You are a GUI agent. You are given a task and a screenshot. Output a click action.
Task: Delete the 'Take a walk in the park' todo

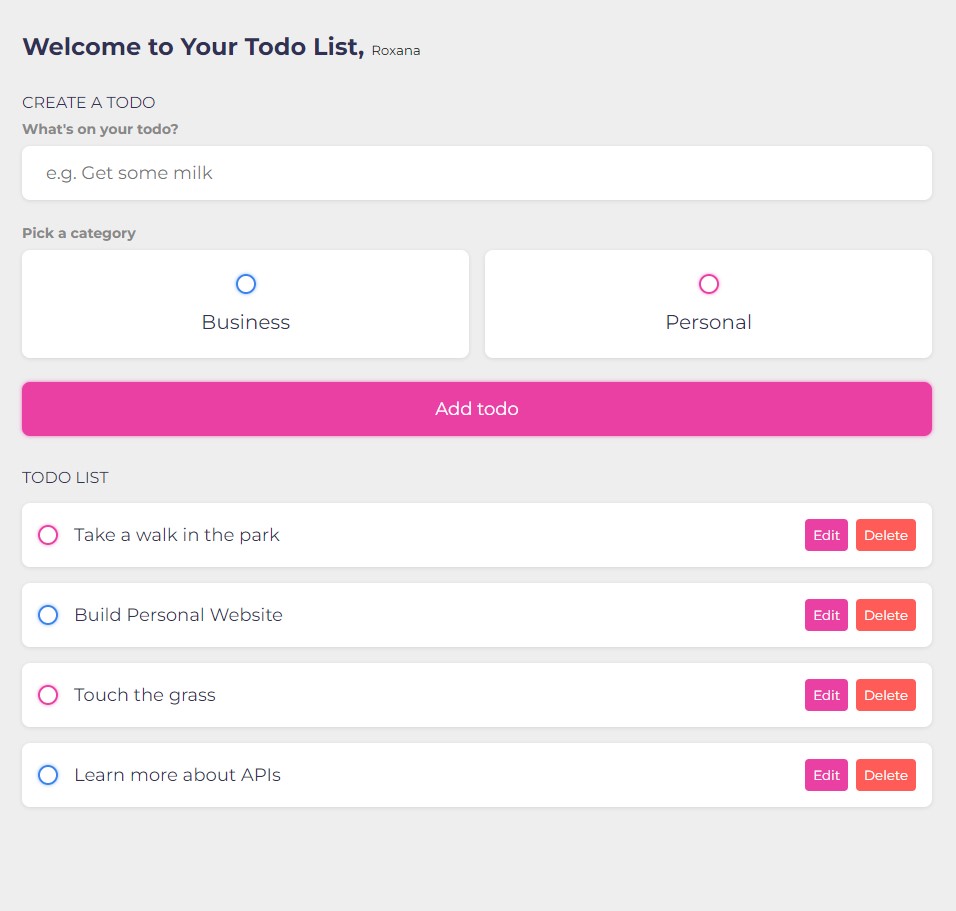pyautogui.click(x=885, y=535)
